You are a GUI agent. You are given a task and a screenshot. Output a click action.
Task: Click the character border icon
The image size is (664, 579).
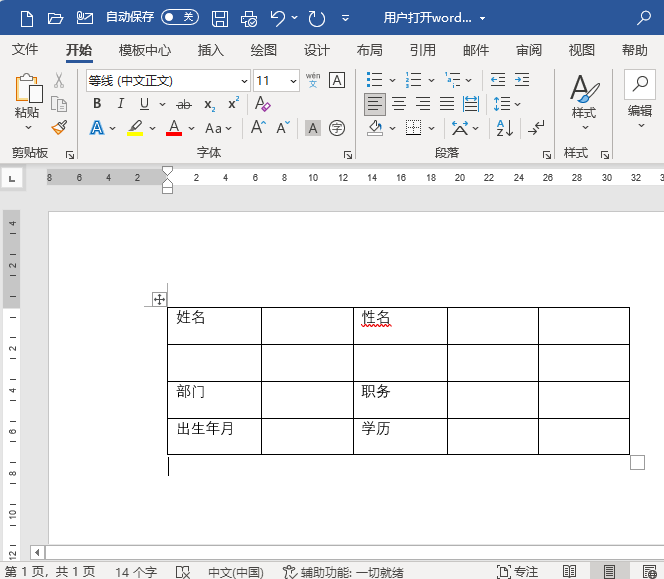point(337,80)
